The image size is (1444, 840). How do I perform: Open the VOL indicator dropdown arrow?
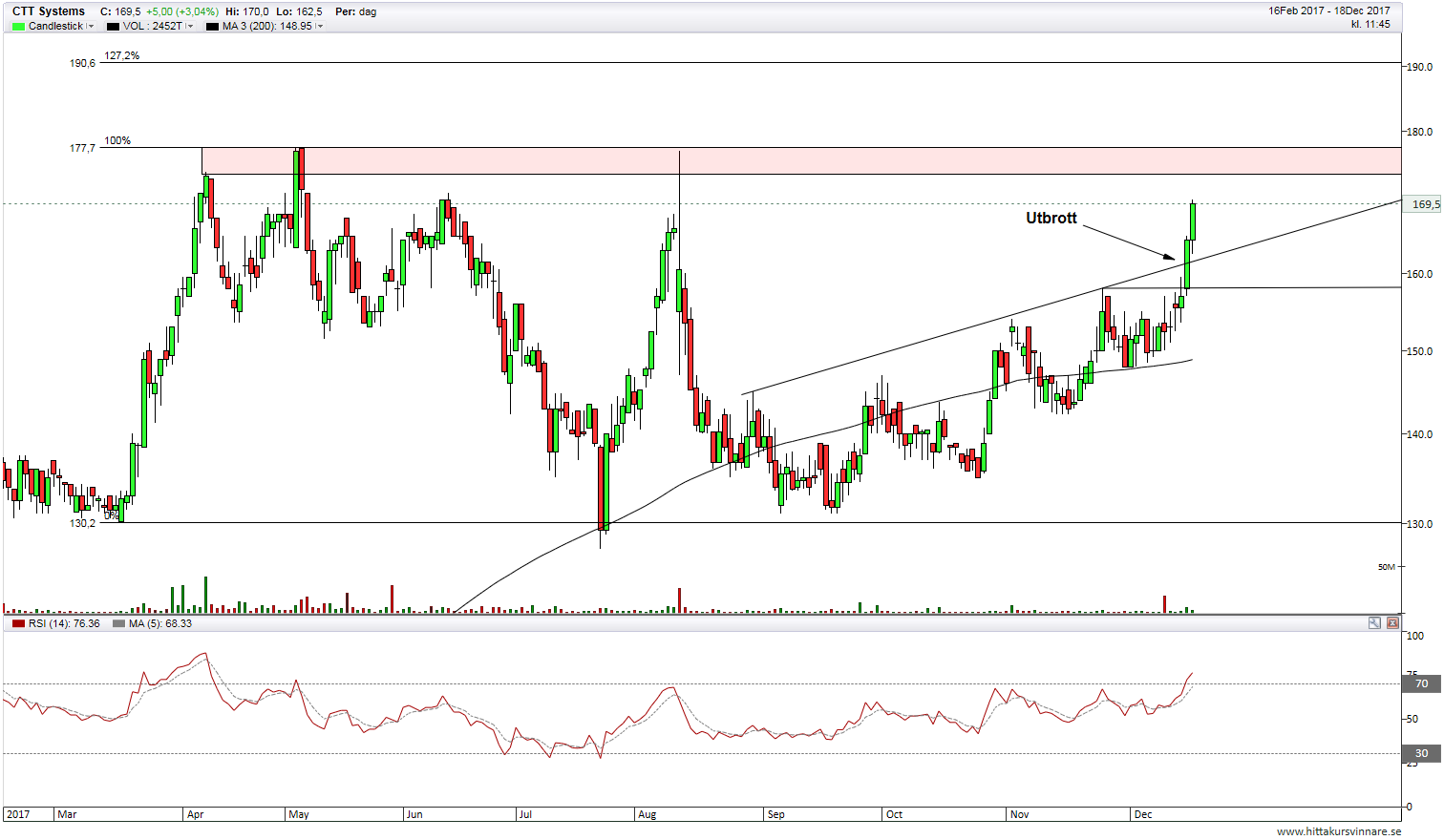click(x=190, y=27)
